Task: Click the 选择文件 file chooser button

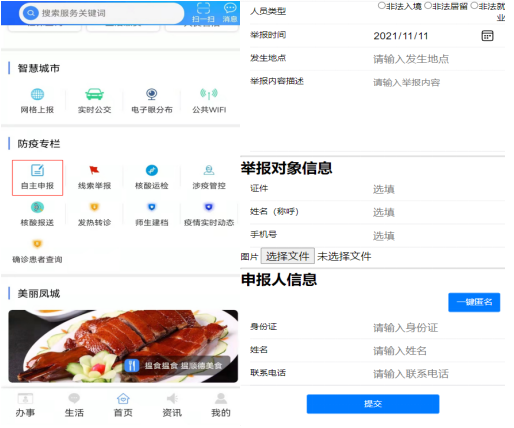Action: tap(287, 256)
